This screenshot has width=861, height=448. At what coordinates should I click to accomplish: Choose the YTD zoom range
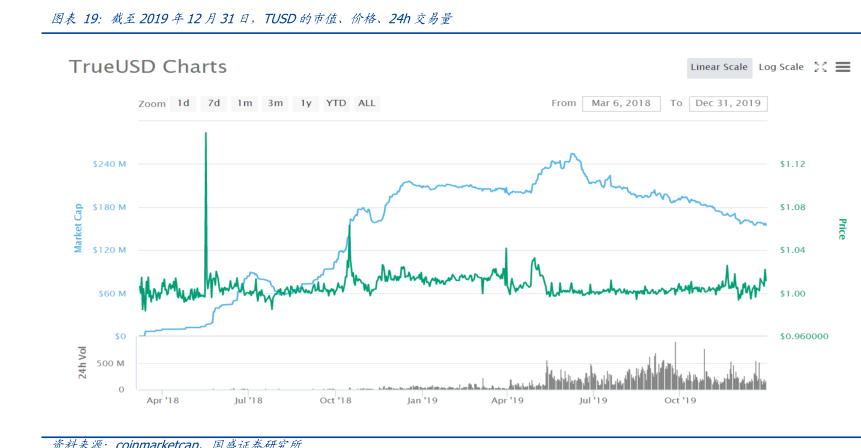point(336,103)
